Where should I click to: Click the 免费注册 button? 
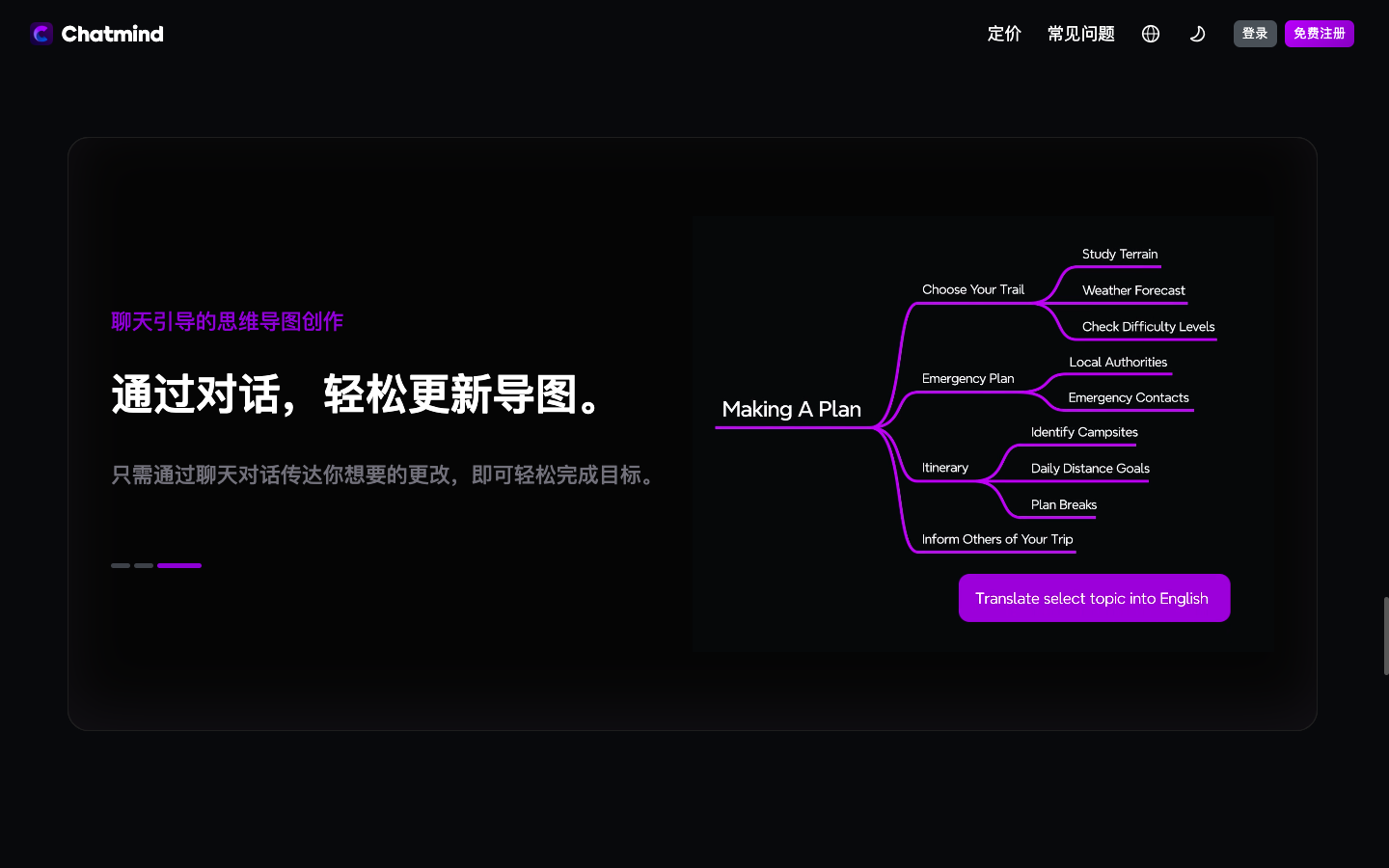click(x=1319, y=33)
